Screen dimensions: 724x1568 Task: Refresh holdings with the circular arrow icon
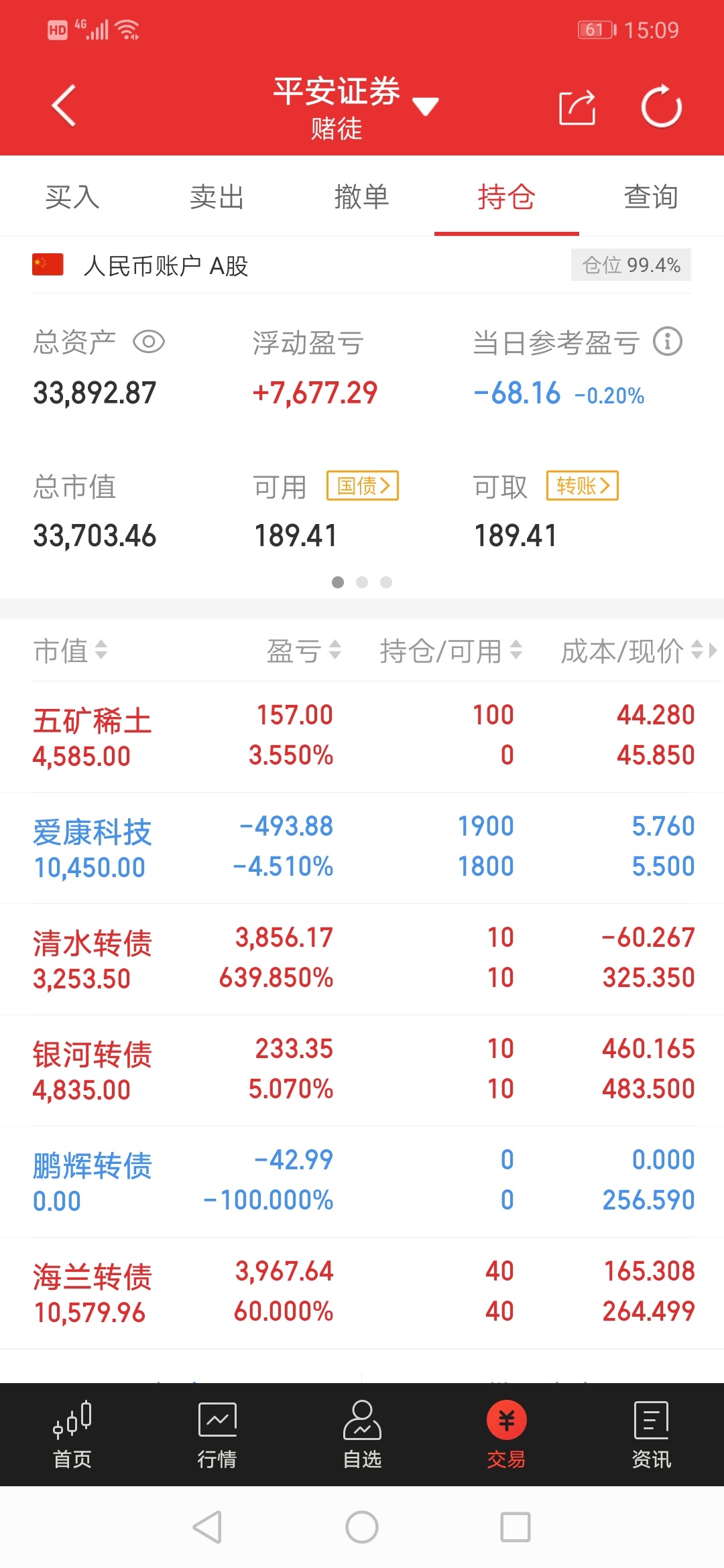pyautogui.click(x=661, y=106)
